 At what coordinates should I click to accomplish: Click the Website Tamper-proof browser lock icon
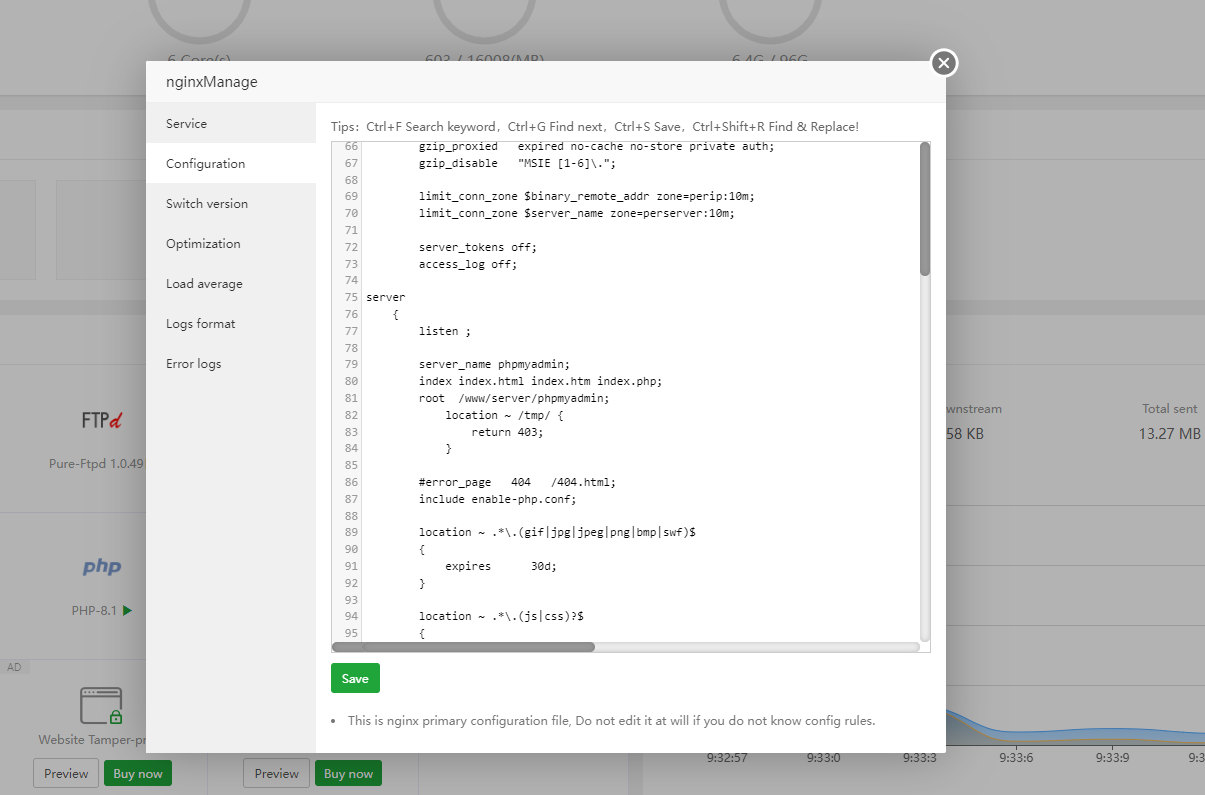pyautogui.click(x=101, y=705)
